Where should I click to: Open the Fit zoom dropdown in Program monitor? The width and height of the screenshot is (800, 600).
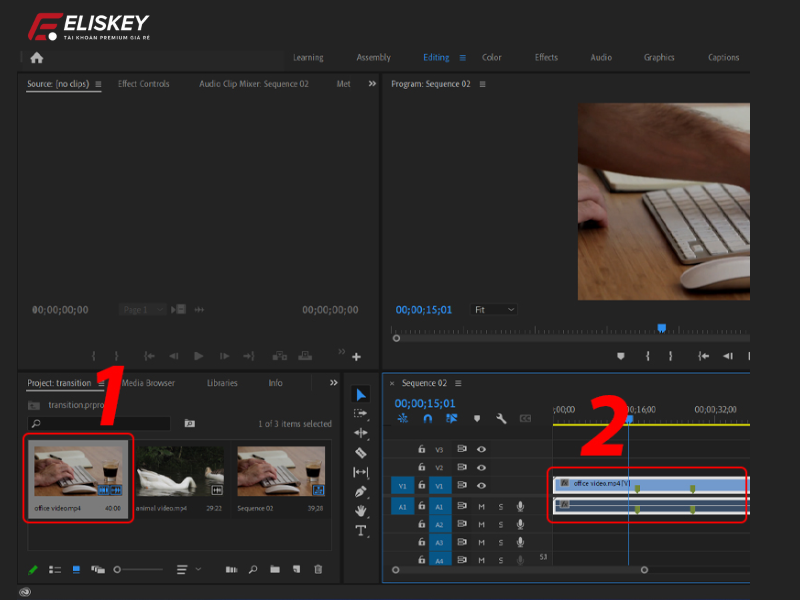pyautogui.click(x=494, y=309)
